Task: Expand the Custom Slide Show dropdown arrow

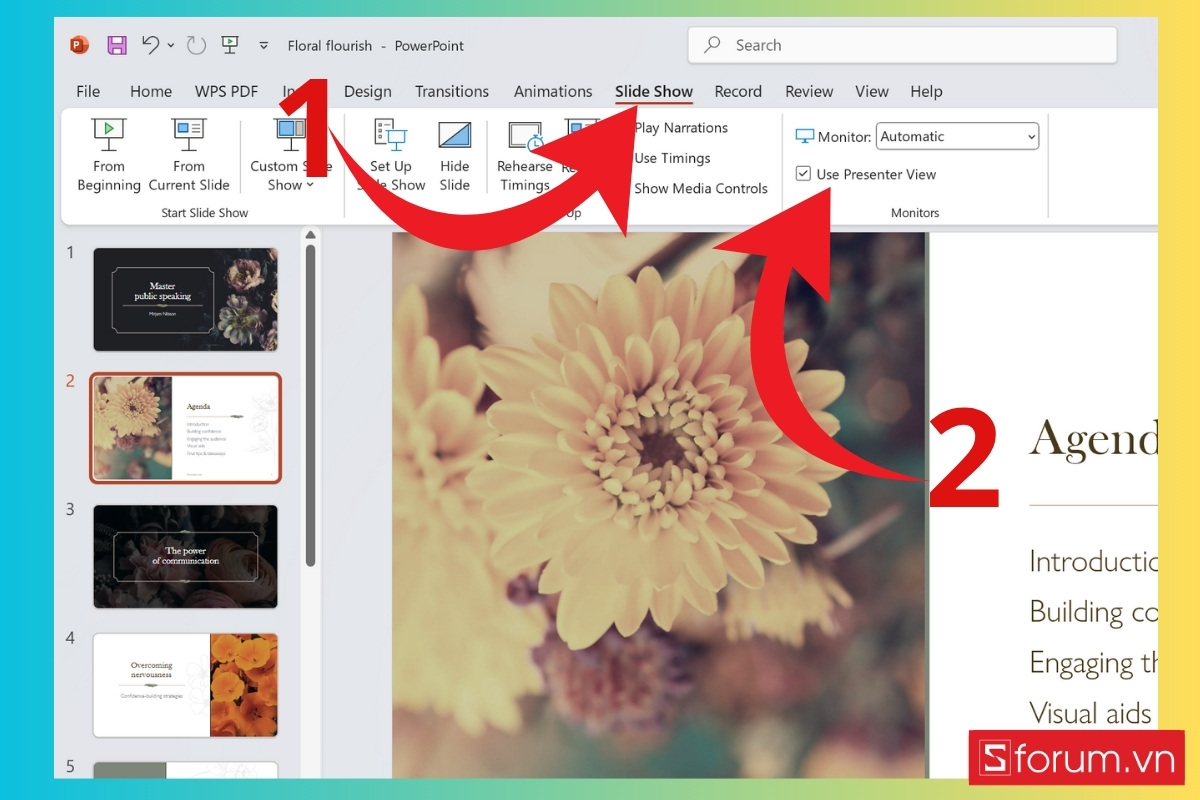Action: tap(308, 184)
